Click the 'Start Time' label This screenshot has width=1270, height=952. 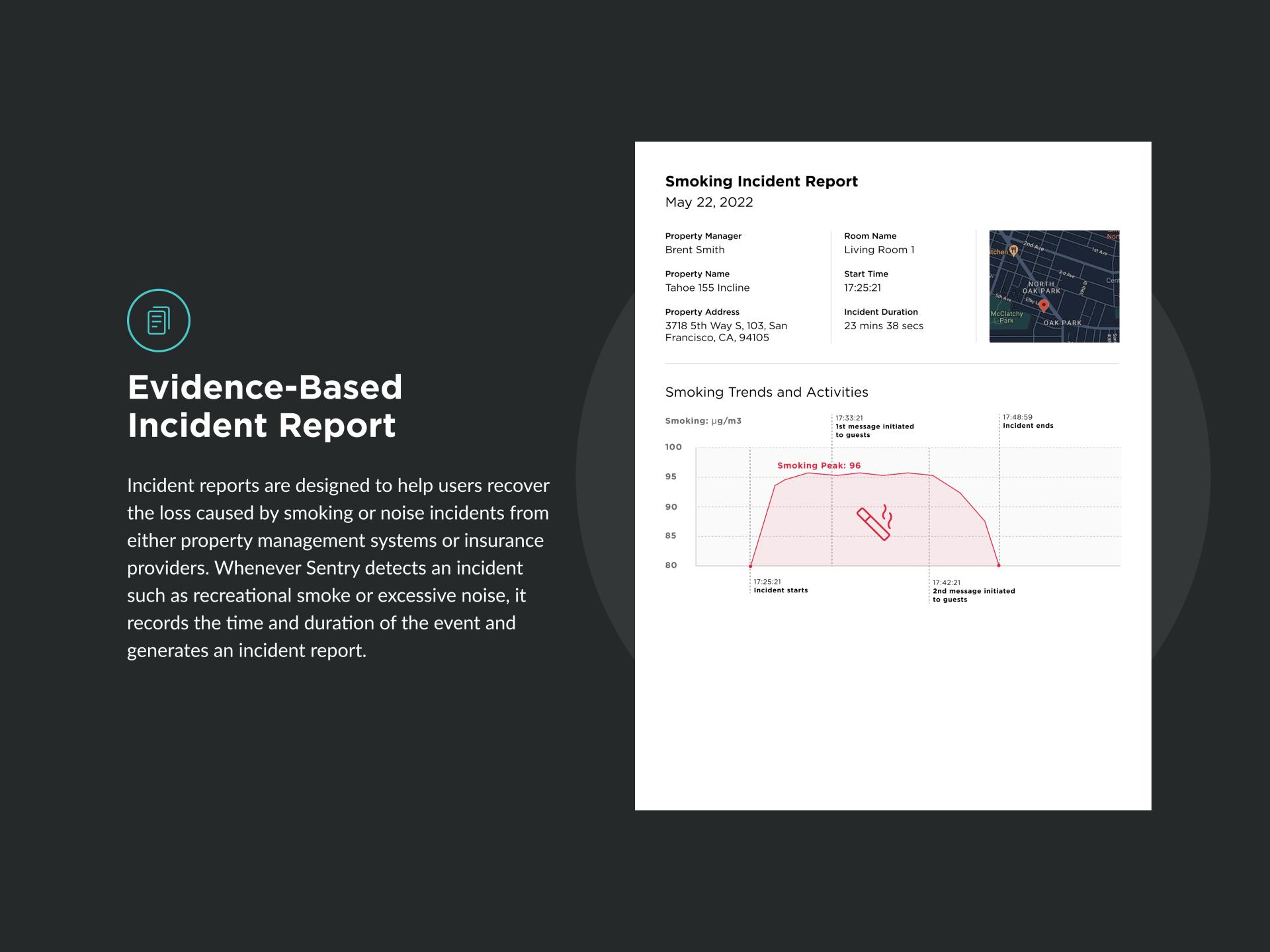866,274
